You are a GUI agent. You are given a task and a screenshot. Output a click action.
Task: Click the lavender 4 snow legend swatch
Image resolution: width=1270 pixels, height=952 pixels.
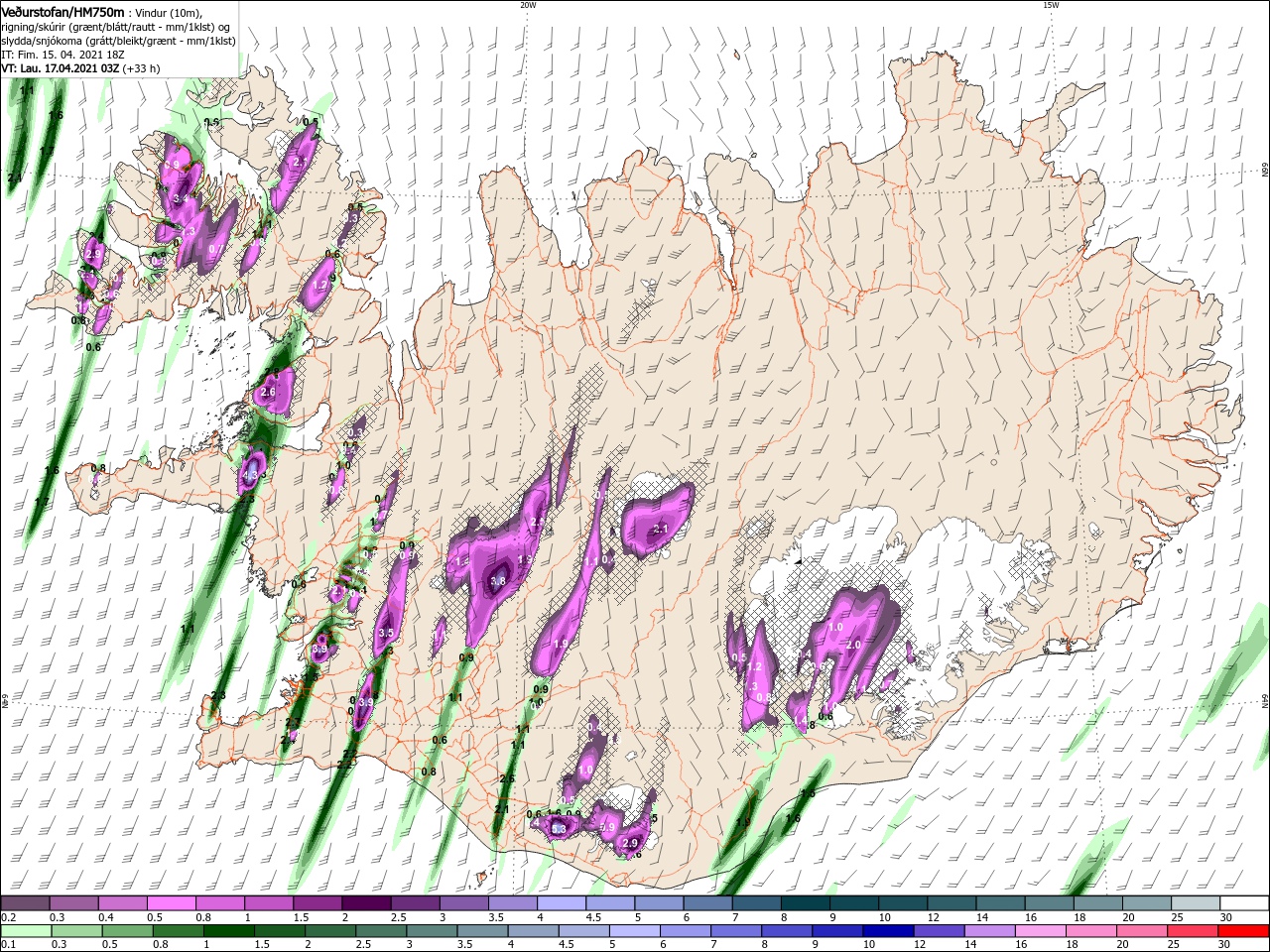[x=560, y=903]
